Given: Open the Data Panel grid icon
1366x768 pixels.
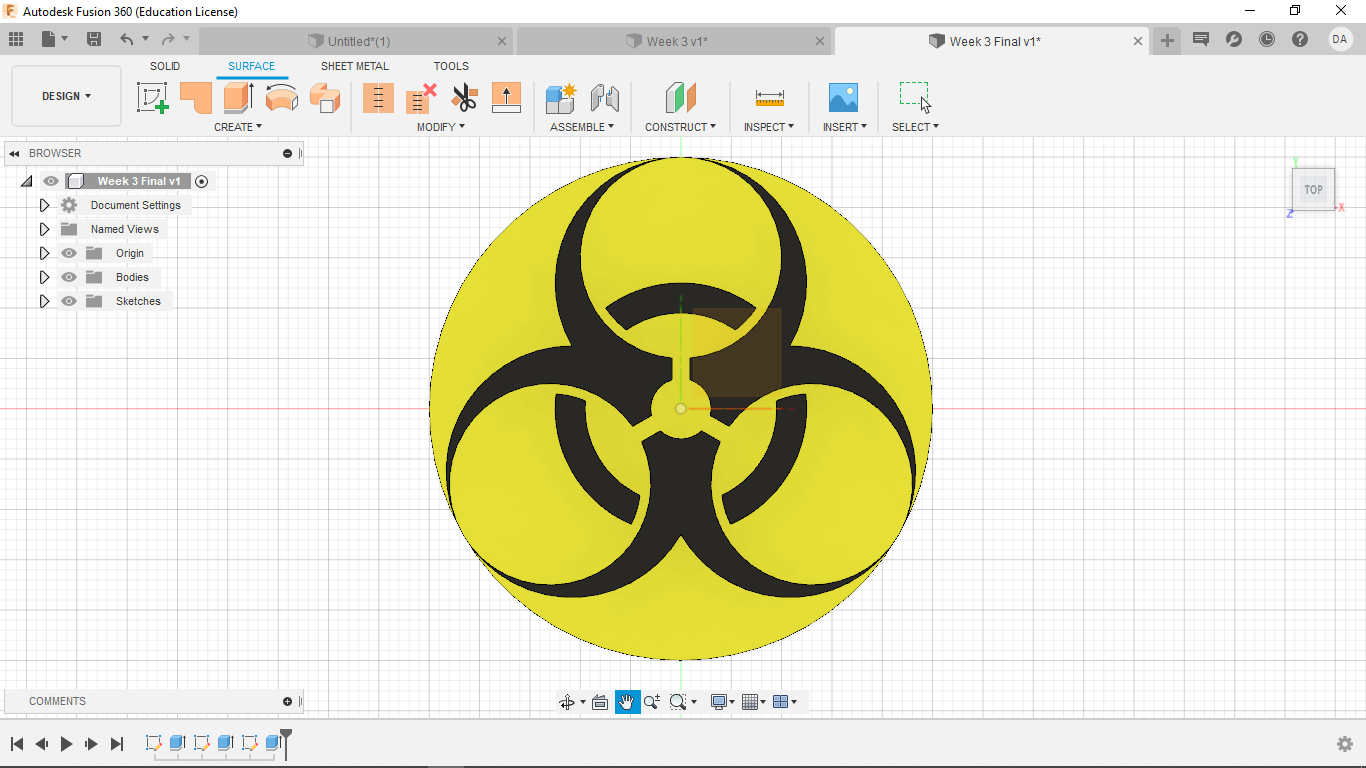Looking at the screenshot, I should pyautogui.click(x=16, y=39).
